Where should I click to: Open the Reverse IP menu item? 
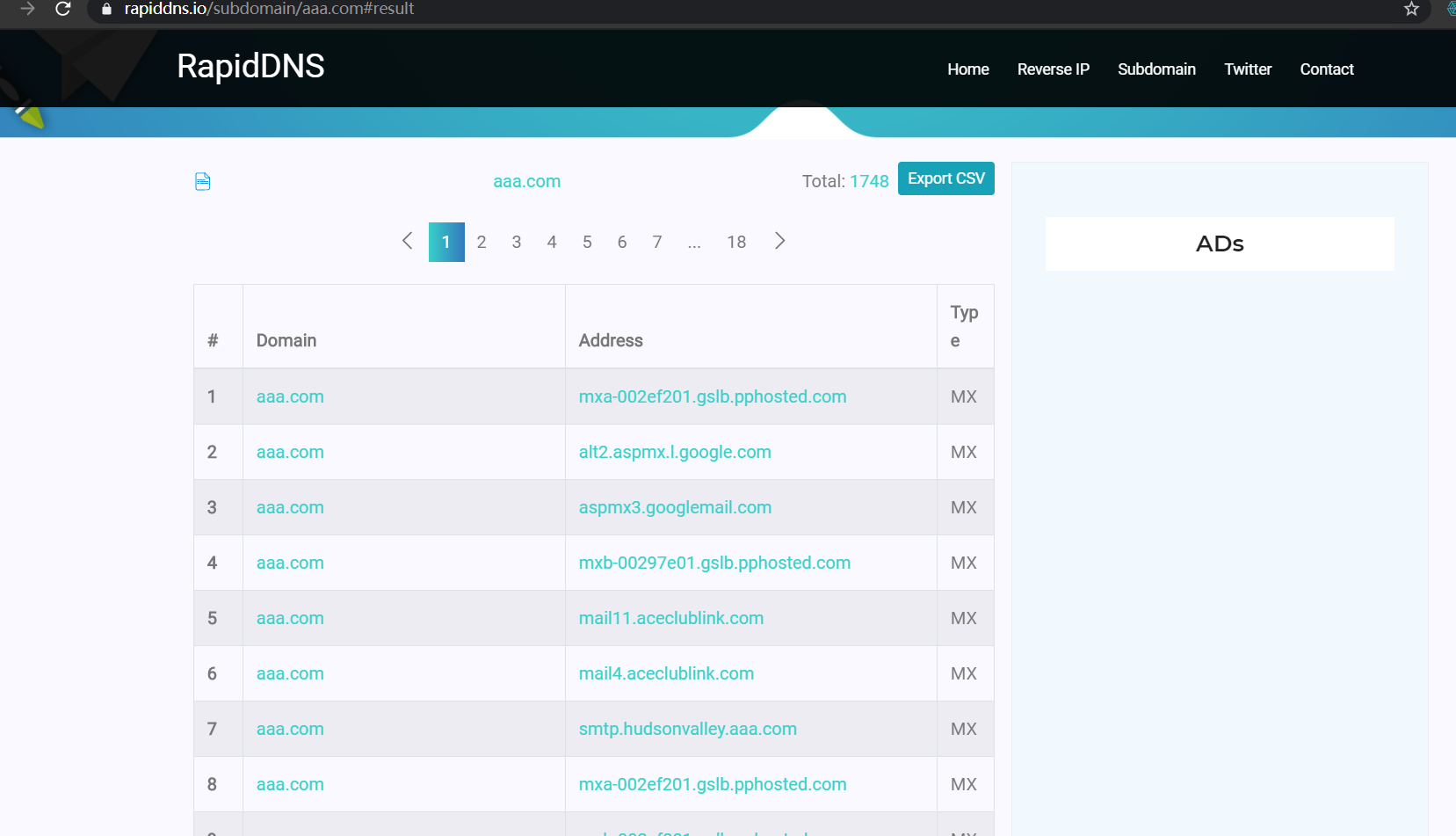tap(1054, 69)
